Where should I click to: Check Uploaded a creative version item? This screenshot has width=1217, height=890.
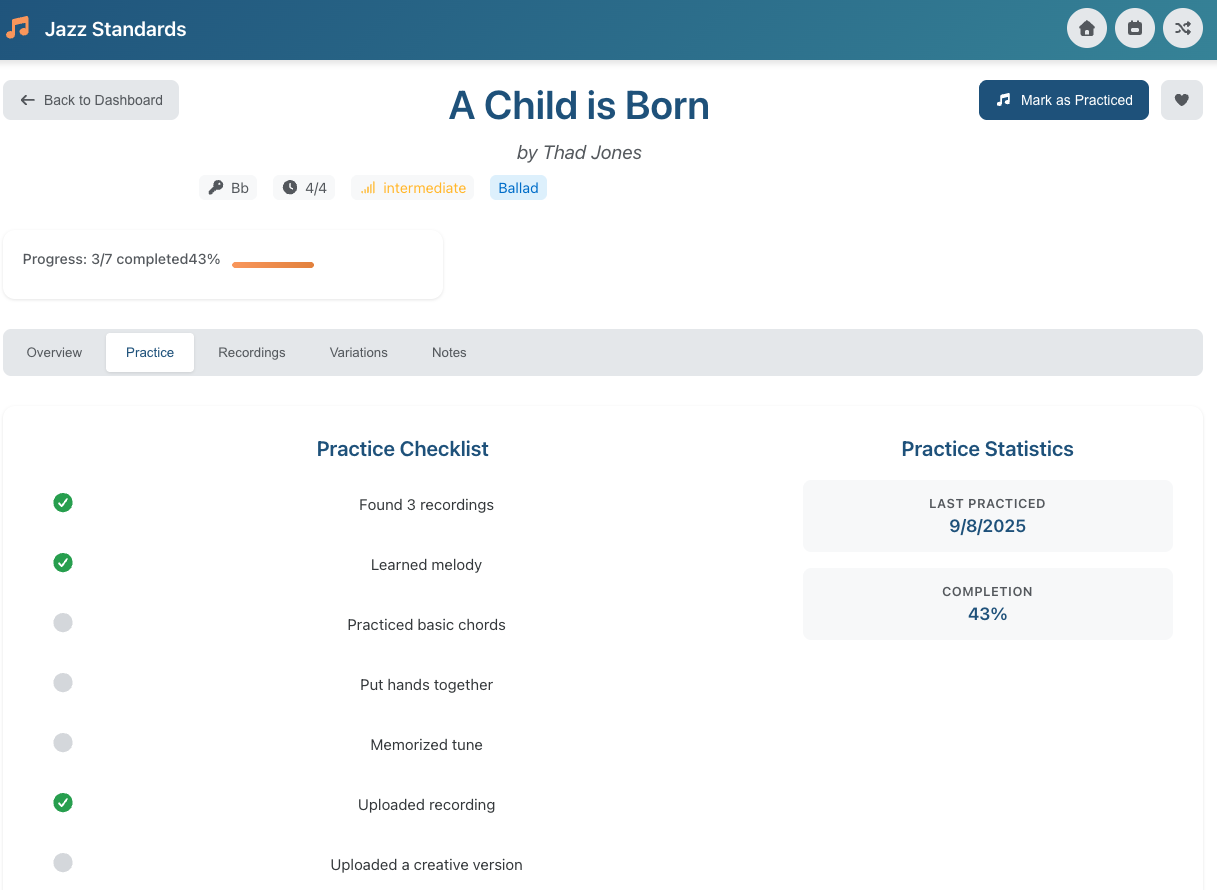pyautogui.click(x=63, y=863)
